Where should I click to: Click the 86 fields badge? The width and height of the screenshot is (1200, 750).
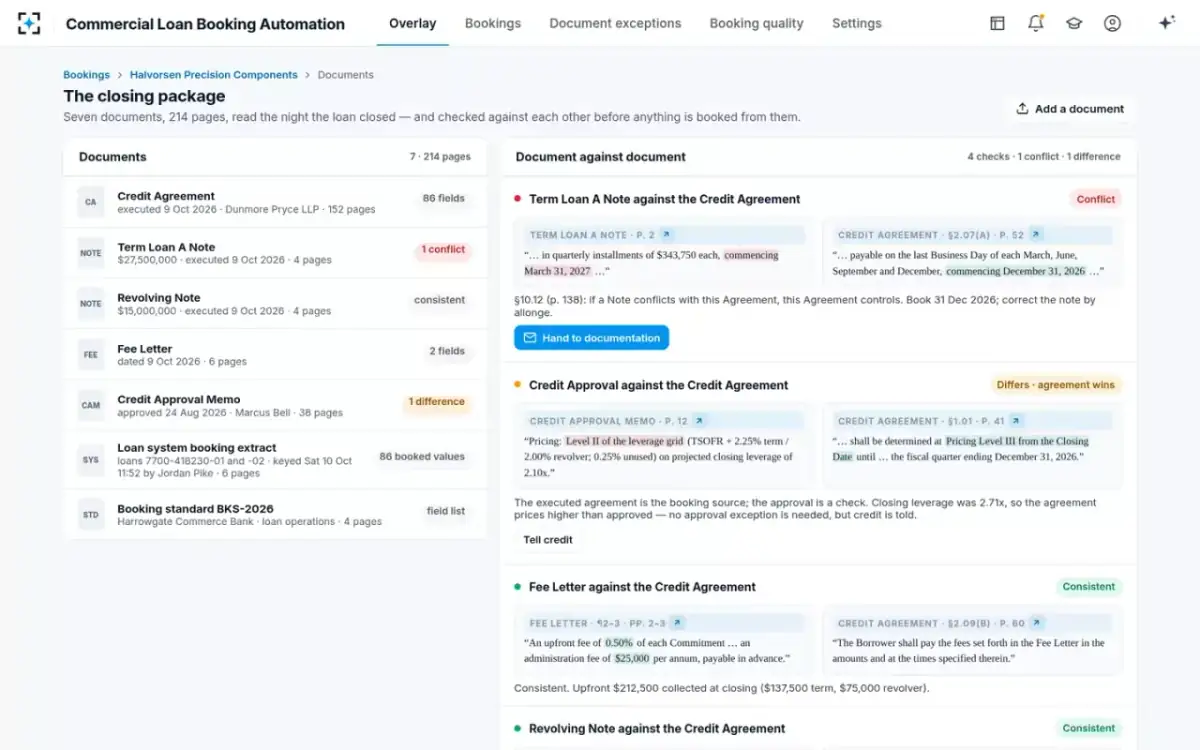tap(444, 198)
